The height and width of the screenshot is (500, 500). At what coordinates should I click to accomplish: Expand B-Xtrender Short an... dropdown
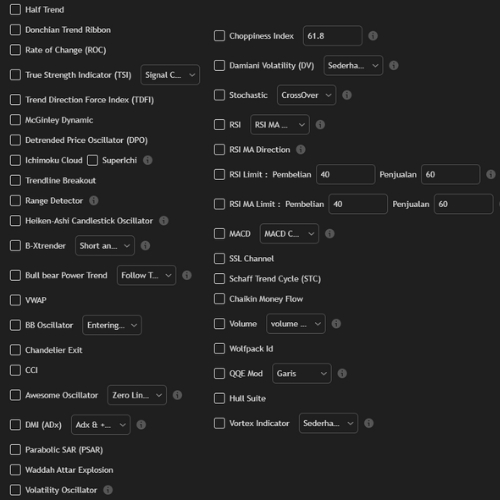(105, 246)
